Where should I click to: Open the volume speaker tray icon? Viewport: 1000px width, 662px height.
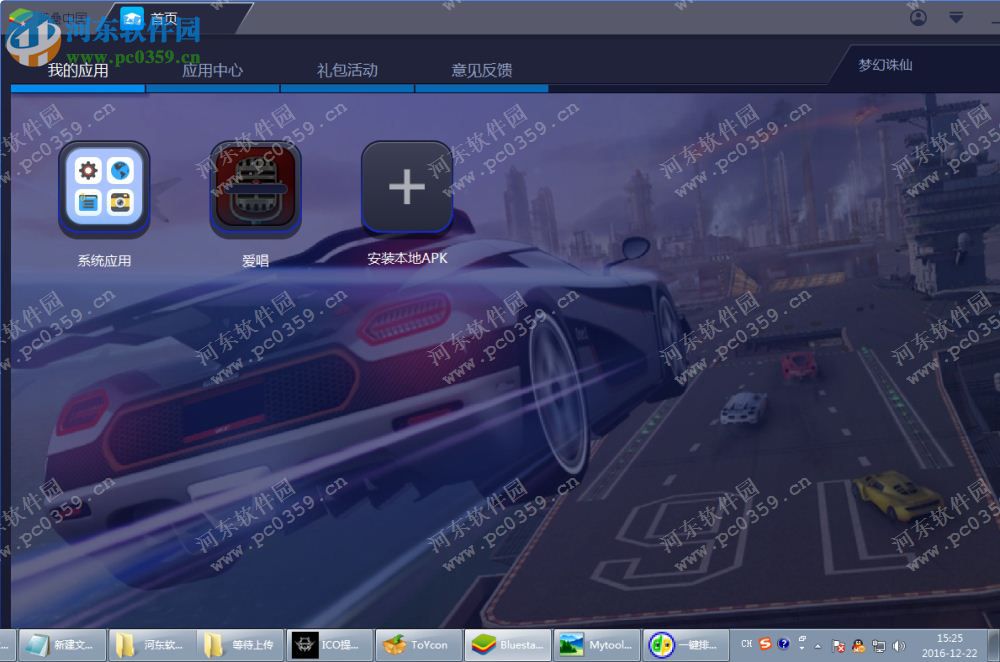coord(899,646)
